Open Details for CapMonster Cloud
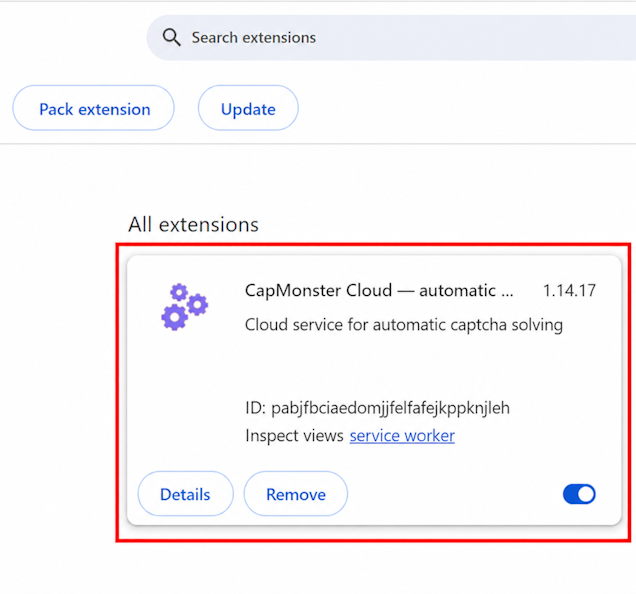Viewport: 636px width, 594px height. pos(185,494)
